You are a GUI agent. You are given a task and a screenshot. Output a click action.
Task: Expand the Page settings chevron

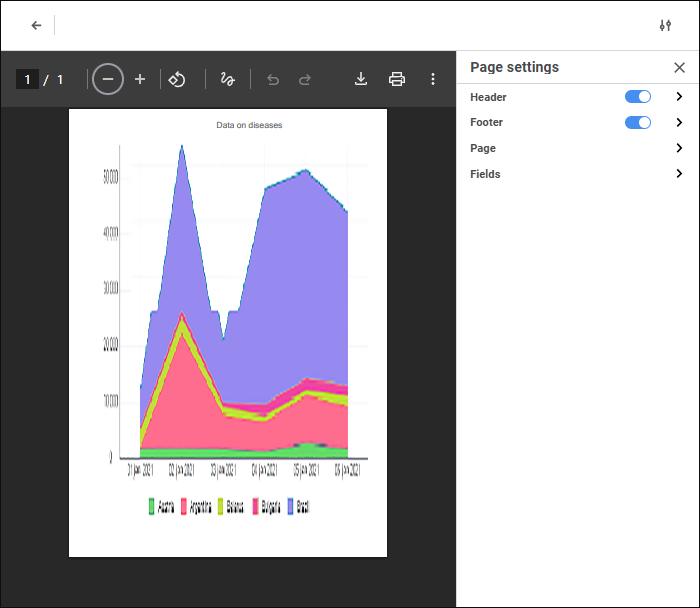click(679, 148)
